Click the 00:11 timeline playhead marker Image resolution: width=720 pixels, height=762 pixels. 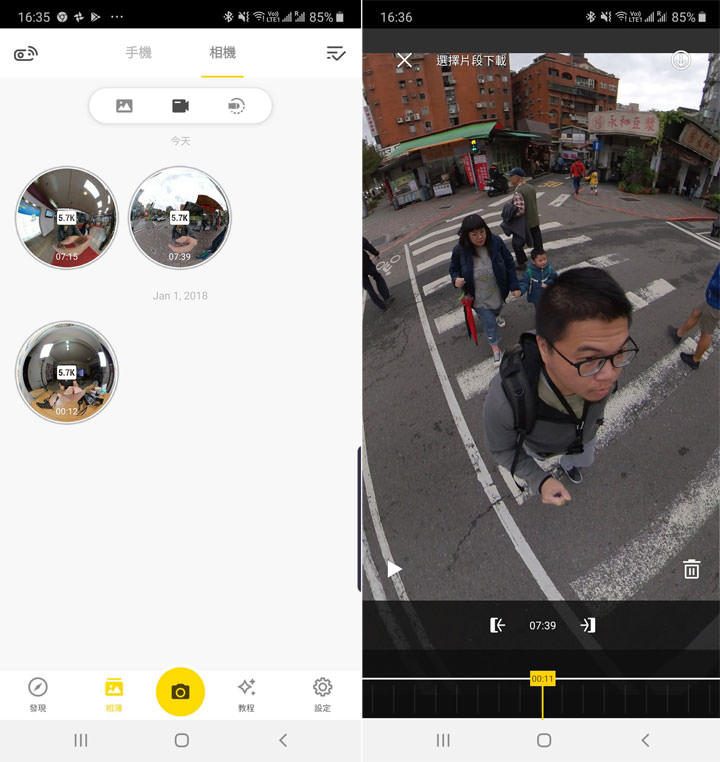point(542,679)
